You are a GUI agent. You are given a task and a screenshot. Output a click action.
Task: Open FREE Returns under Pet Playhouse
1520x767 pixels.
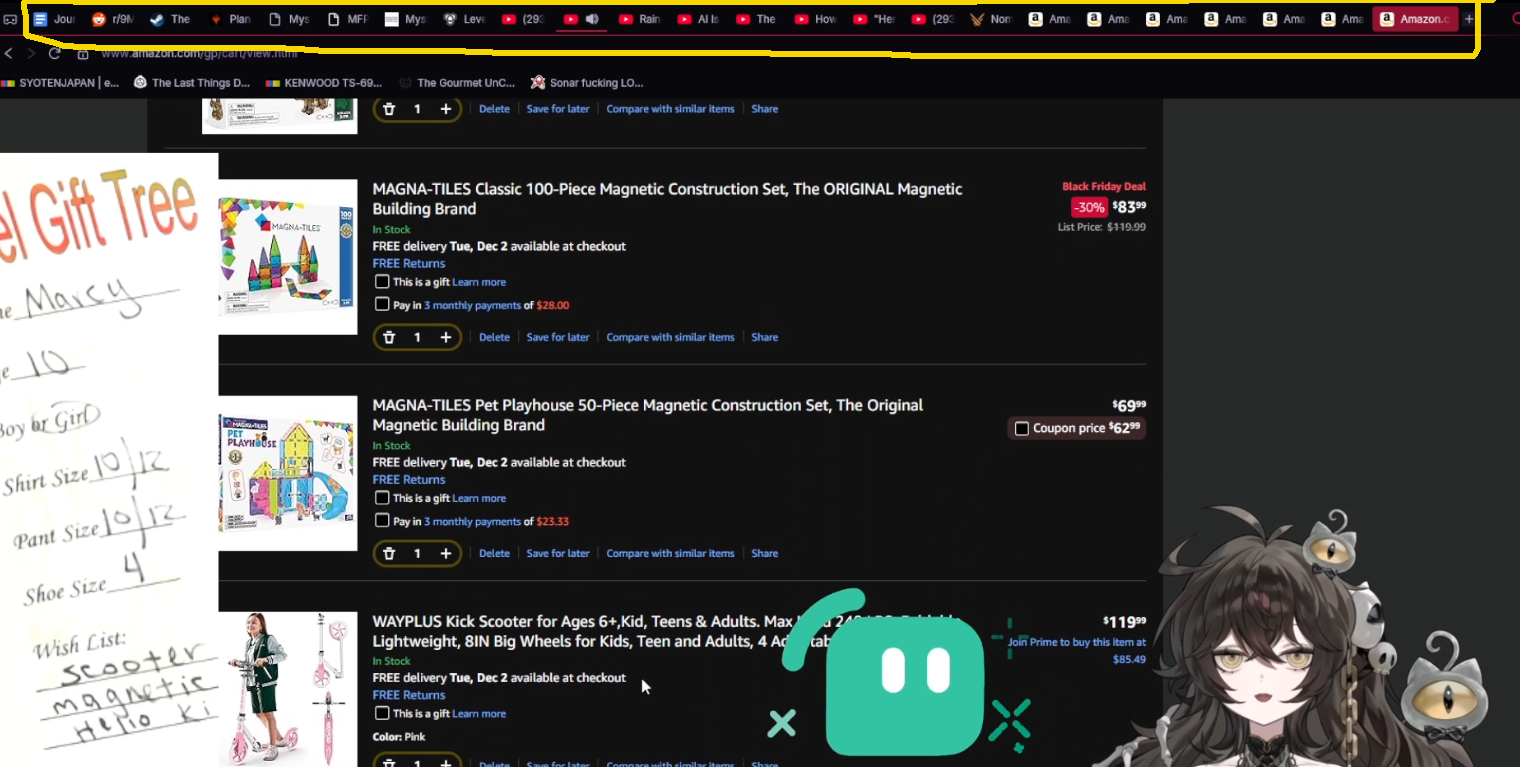pyautogui.click(x=409, y=480)
